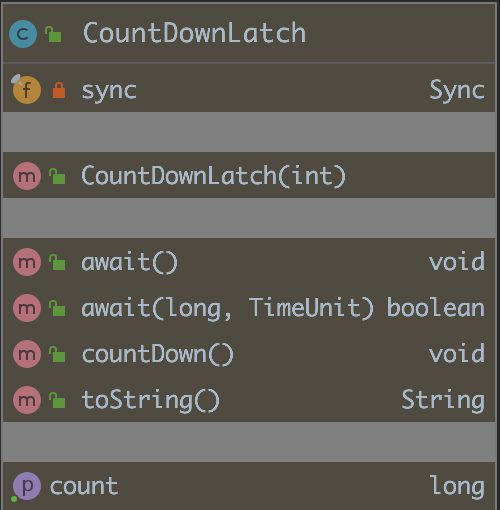Click the Sync type label of sync field
The height and width of the screenshot is (510, 500).
457,90
